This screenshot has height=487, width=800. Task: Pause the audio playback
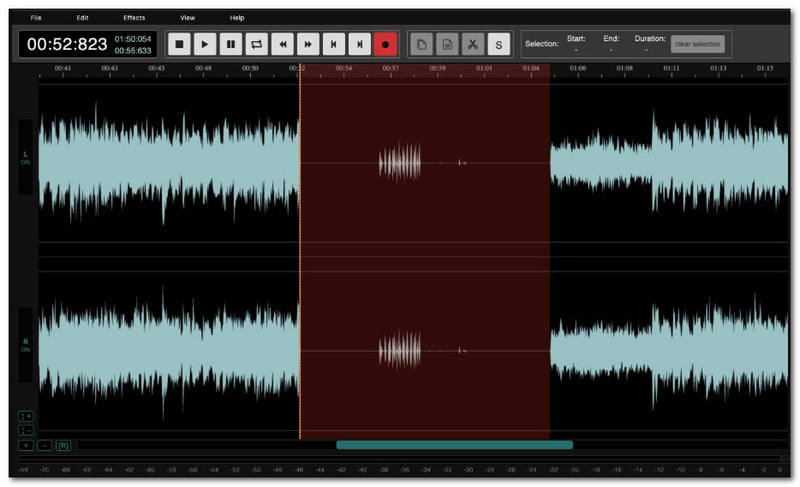coord(231,44)
